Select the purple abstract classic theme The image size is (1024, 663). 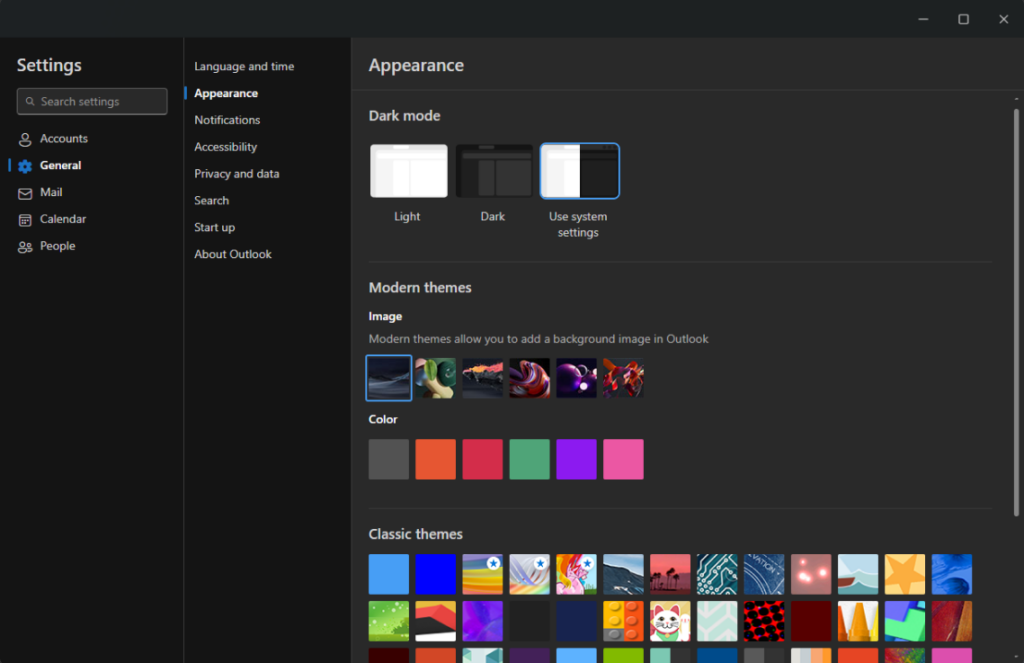click(x=483, y=621)
